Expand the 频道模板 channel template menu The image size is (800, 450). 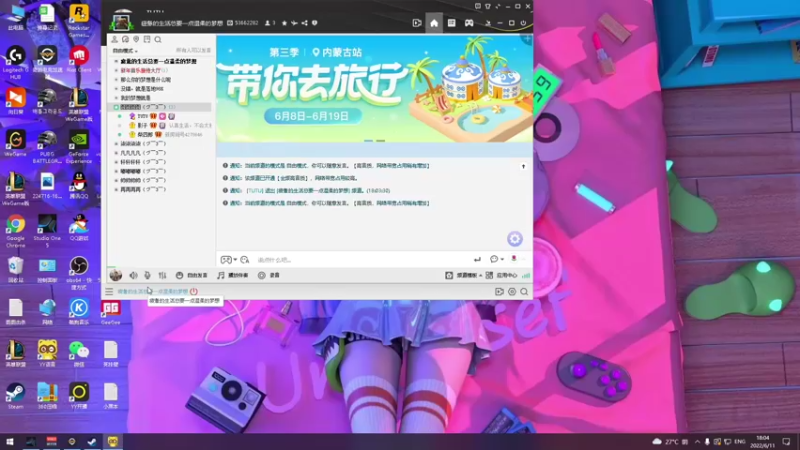(x=463, y=276)
